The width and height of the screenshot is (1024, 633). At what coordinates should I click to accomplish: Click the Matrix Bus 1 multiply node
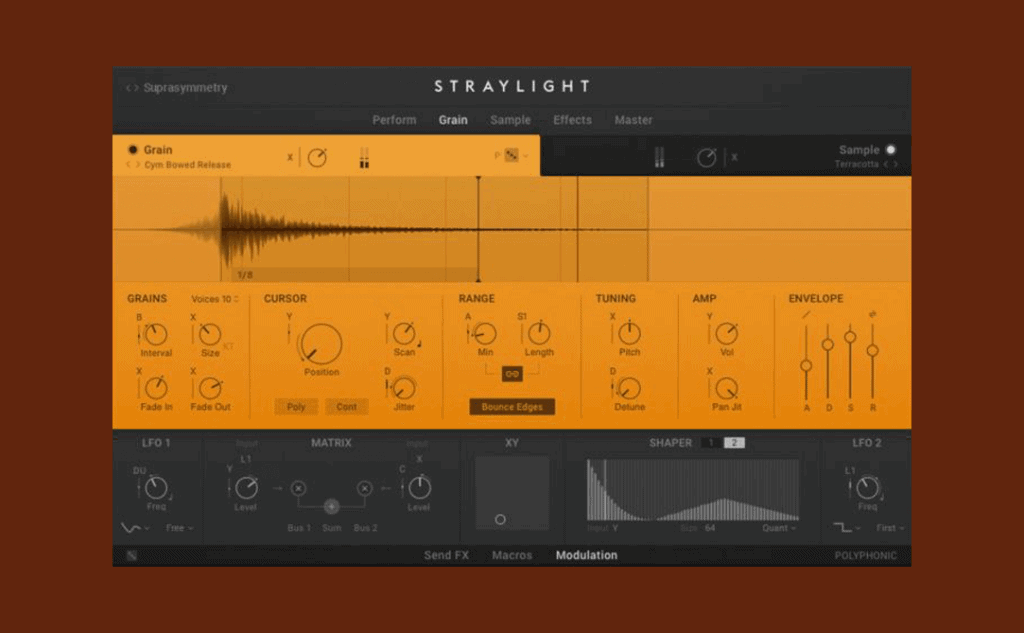point(298,488)
